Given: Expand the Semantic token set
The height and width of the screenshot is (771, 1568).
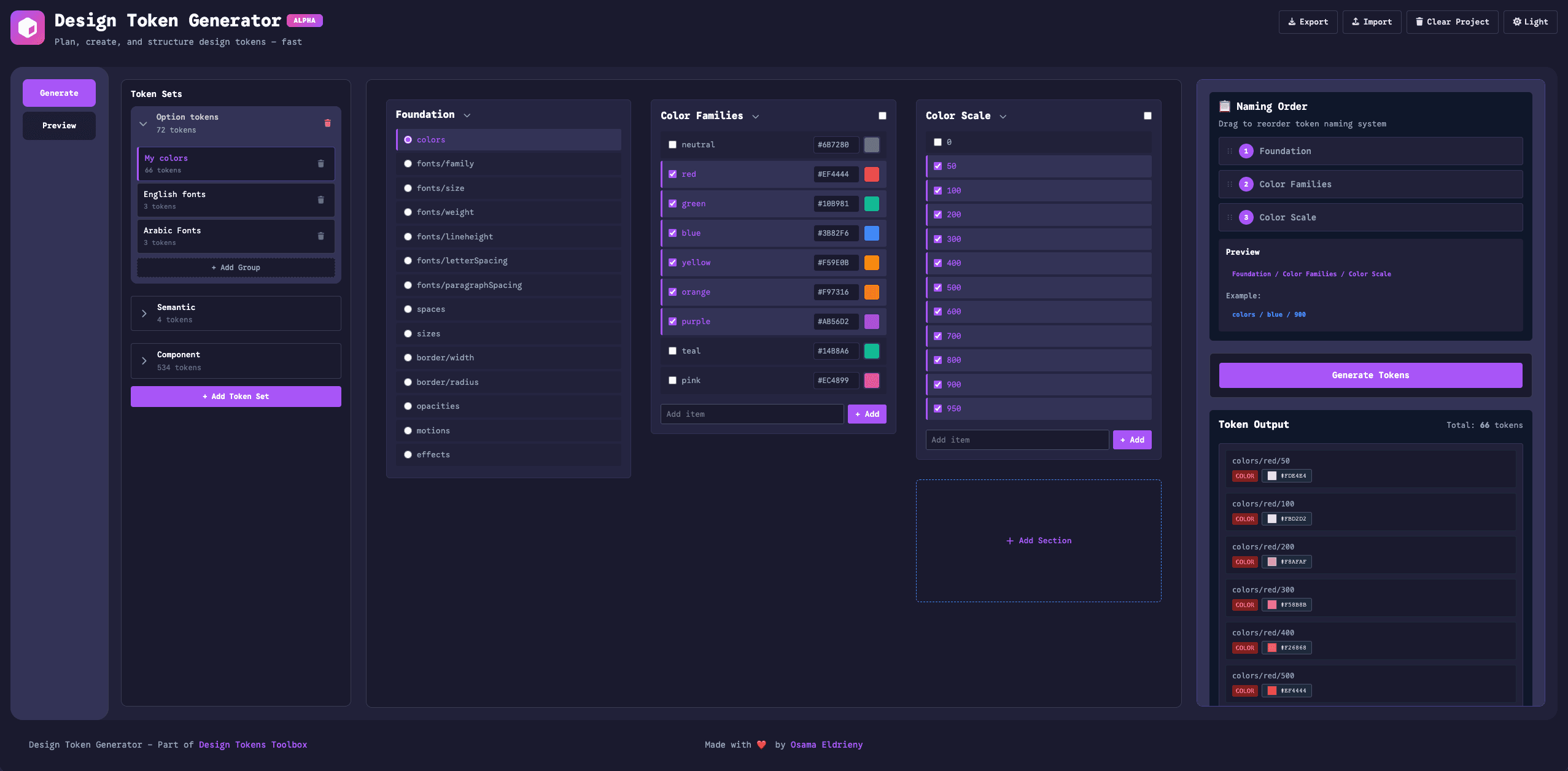Looking at the screenshot, I should coord(144,314).
